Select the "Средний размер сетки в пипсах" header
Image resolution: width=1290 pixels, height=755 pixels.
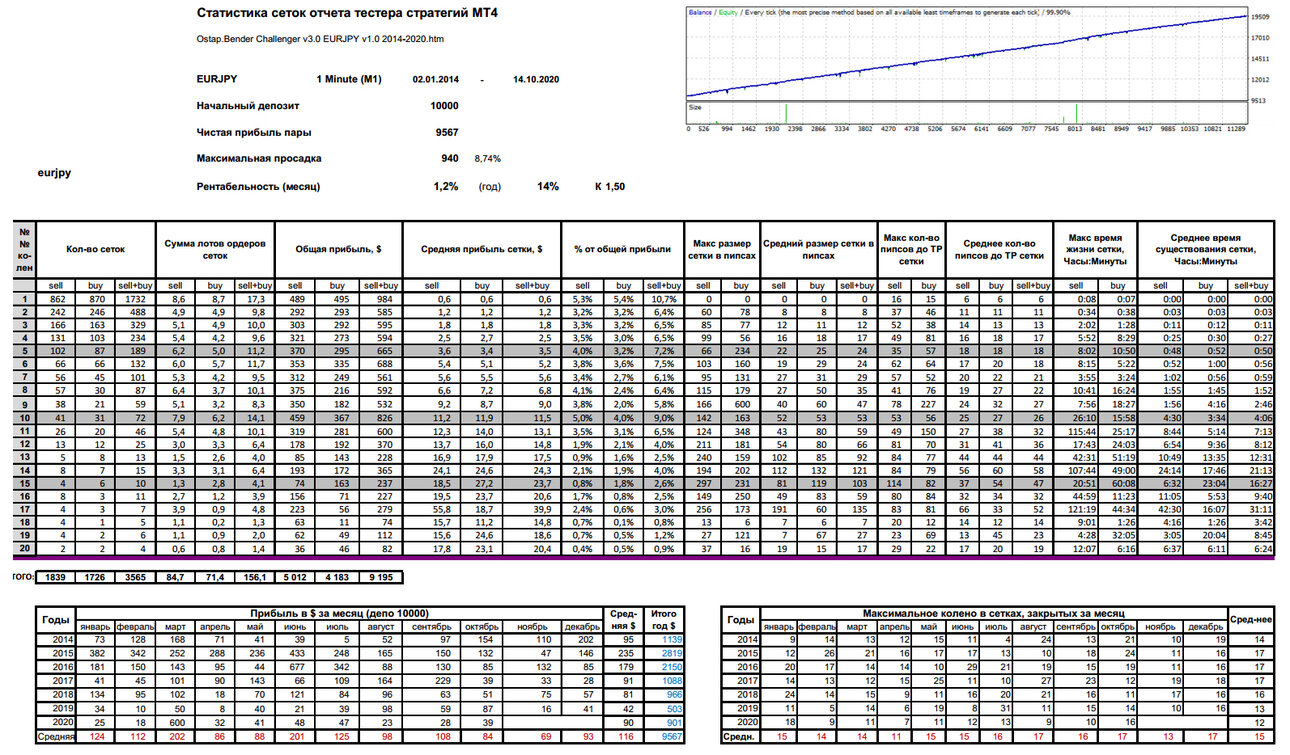pyautogui.click(x=818, y=250)
